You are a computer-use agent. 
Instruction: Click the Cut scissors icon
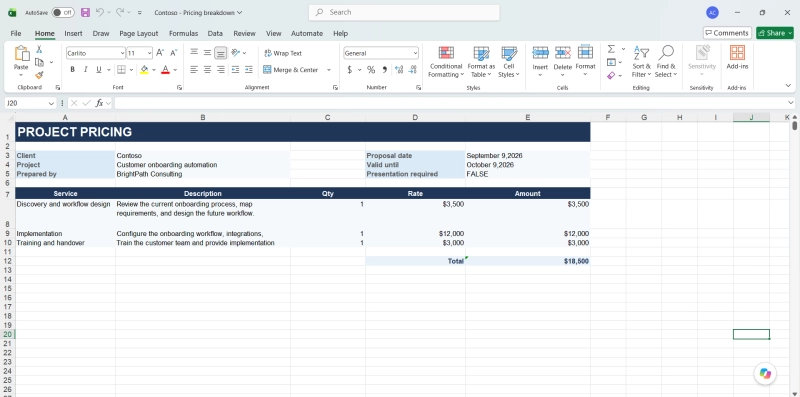[39, 49]
